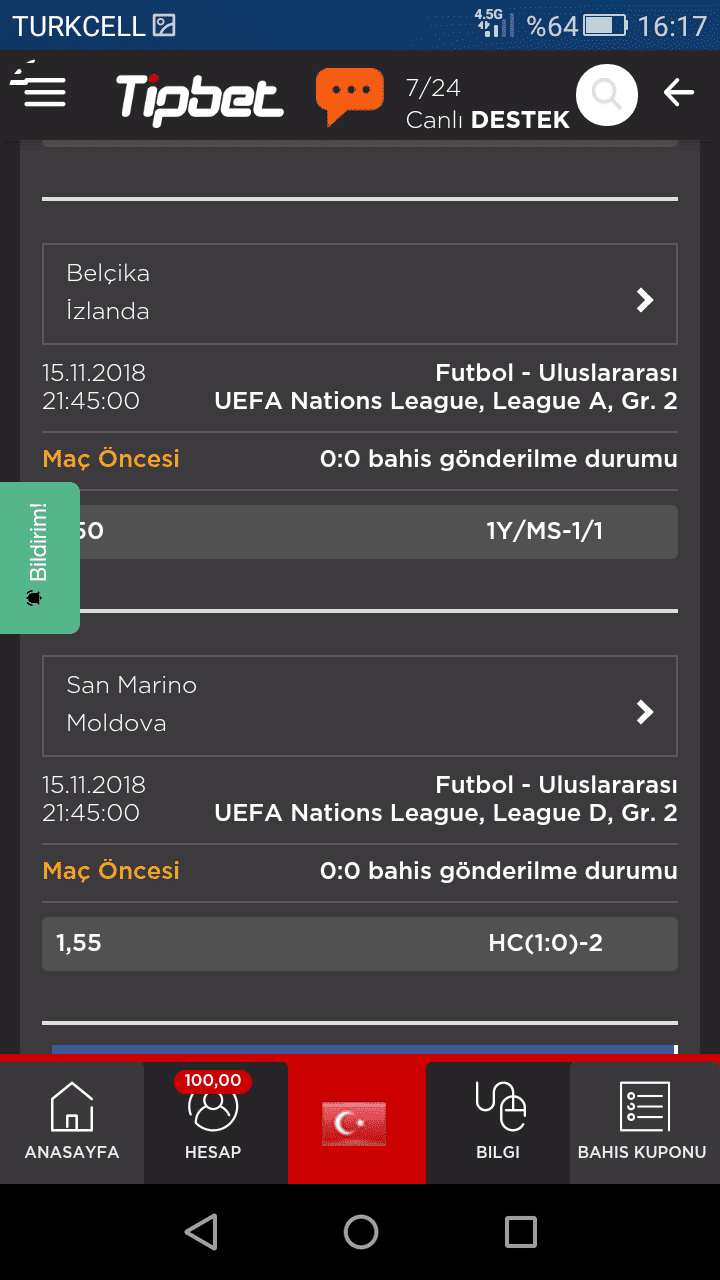Image resolution: width=720 pixels, height=1280 pixels.
Task: Open the Bildirim feedback tab
Action: click(x=39, y=558)
